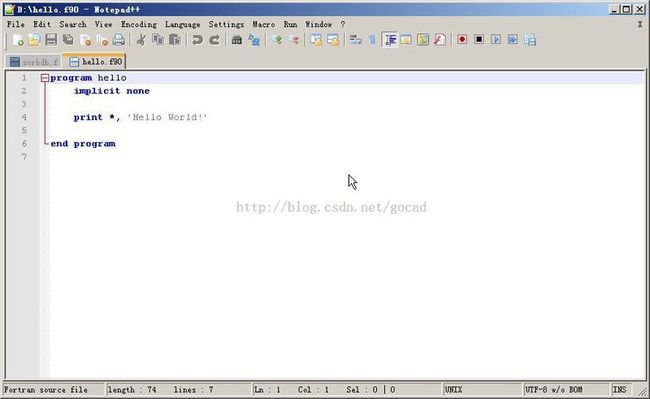Screen dimensions: 650x399
Task: Click the Redo arrow icon
Action: click(214, 40)
